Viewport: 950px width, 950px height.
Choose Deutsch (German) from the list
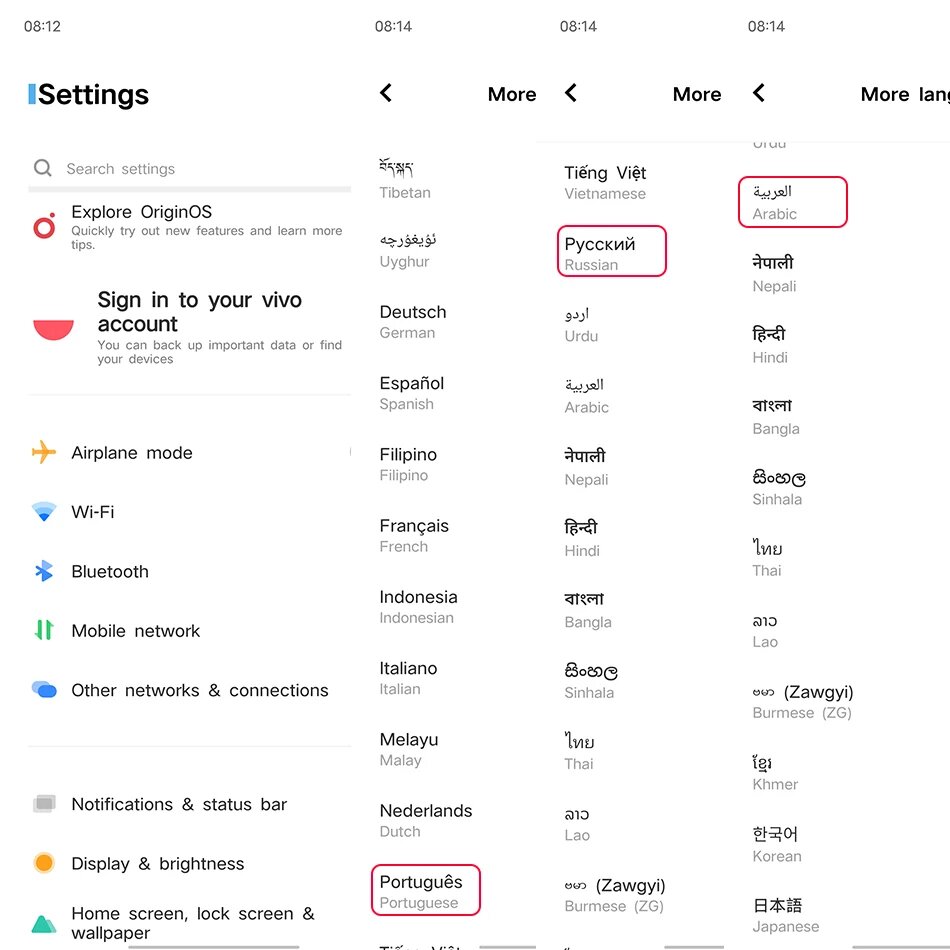click(x=413, y=321)
